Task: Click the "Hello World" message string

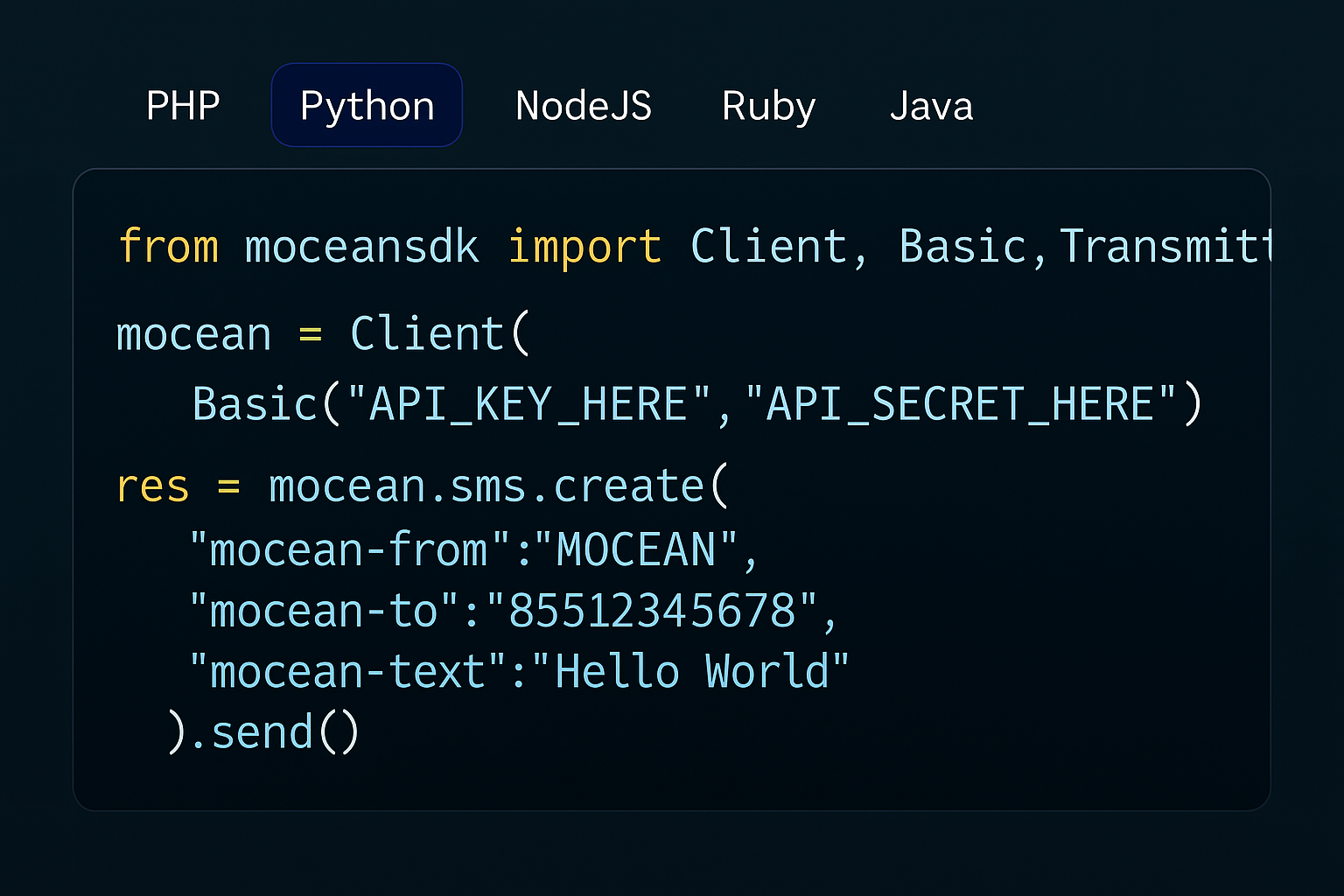Action: pos(691,672)
